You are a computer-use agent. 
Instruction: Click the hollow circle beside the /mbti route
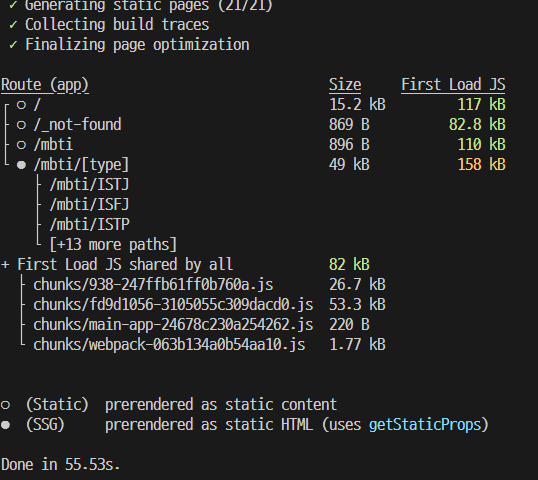(21, 145)
